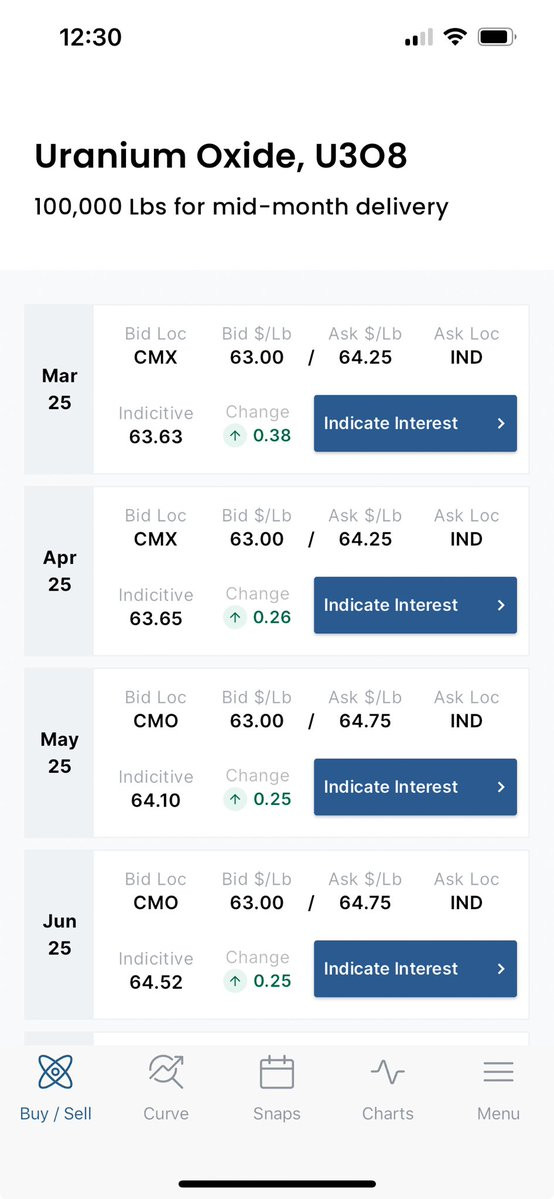Switch to the Snaps tab label
Image resolution: width=554 pixels, height=1199 pixels.
click(x=277, y=1113)
